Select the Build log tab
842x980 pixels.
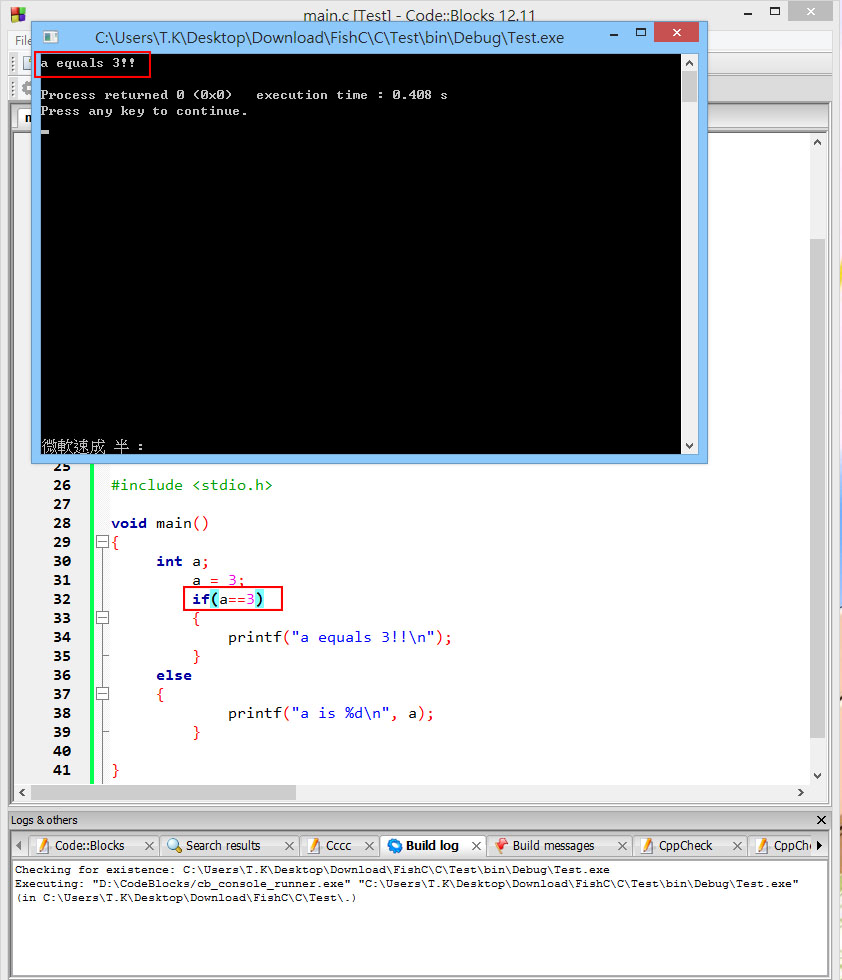point(432,846)
